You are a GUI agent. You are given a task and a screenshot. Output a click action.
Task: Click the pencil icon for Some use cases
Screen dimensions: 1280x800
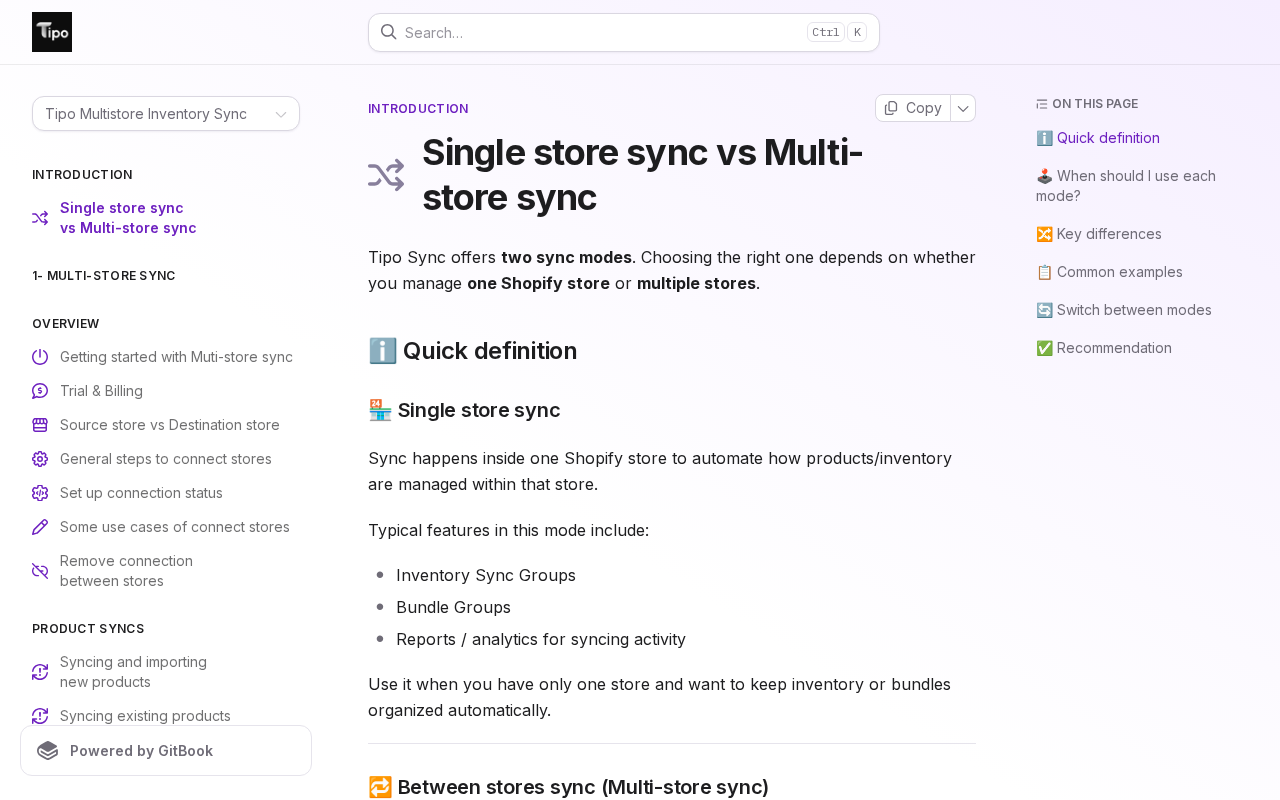[40, 527]
